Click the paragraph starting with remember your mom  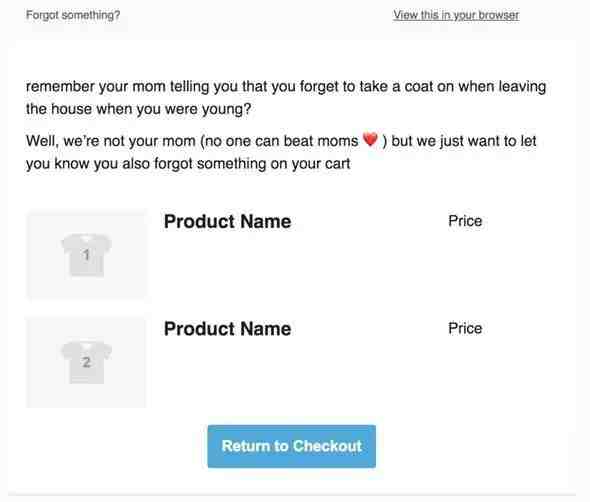coord(286,98)
